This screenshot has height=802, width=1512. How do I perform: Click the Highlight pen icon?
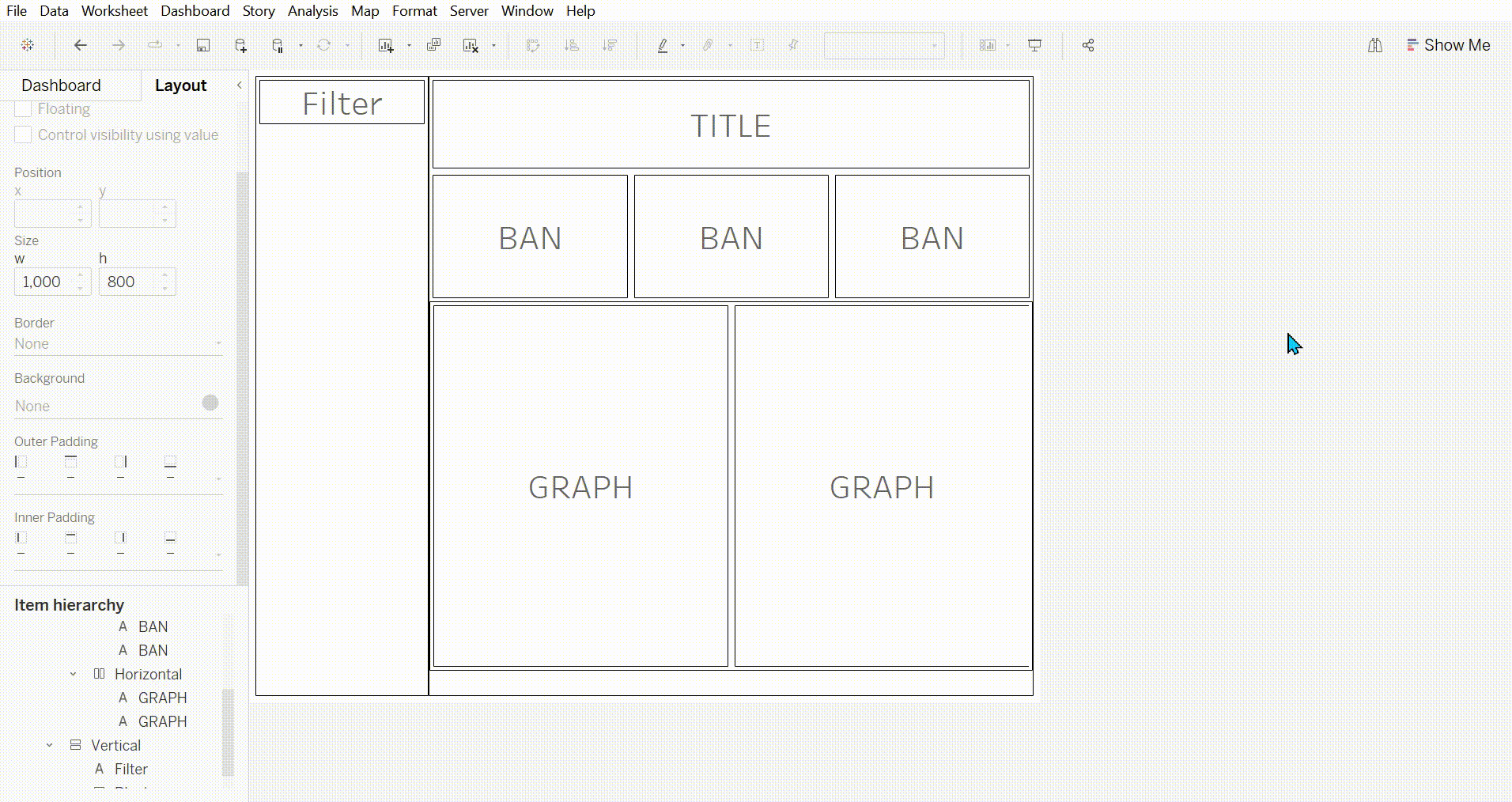tap(663, 45)
